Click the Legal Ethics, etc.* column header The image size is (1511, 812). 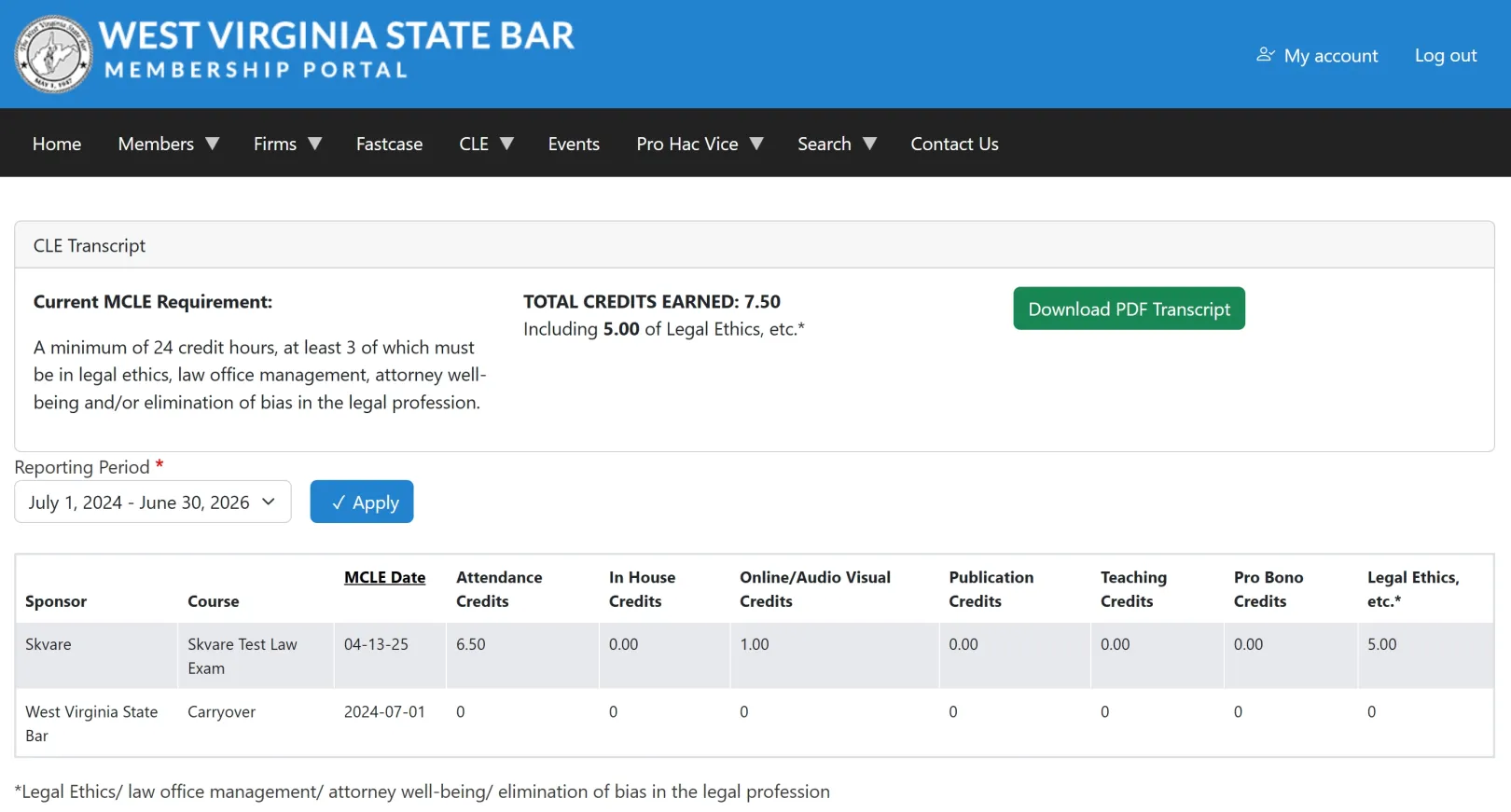1413,589
